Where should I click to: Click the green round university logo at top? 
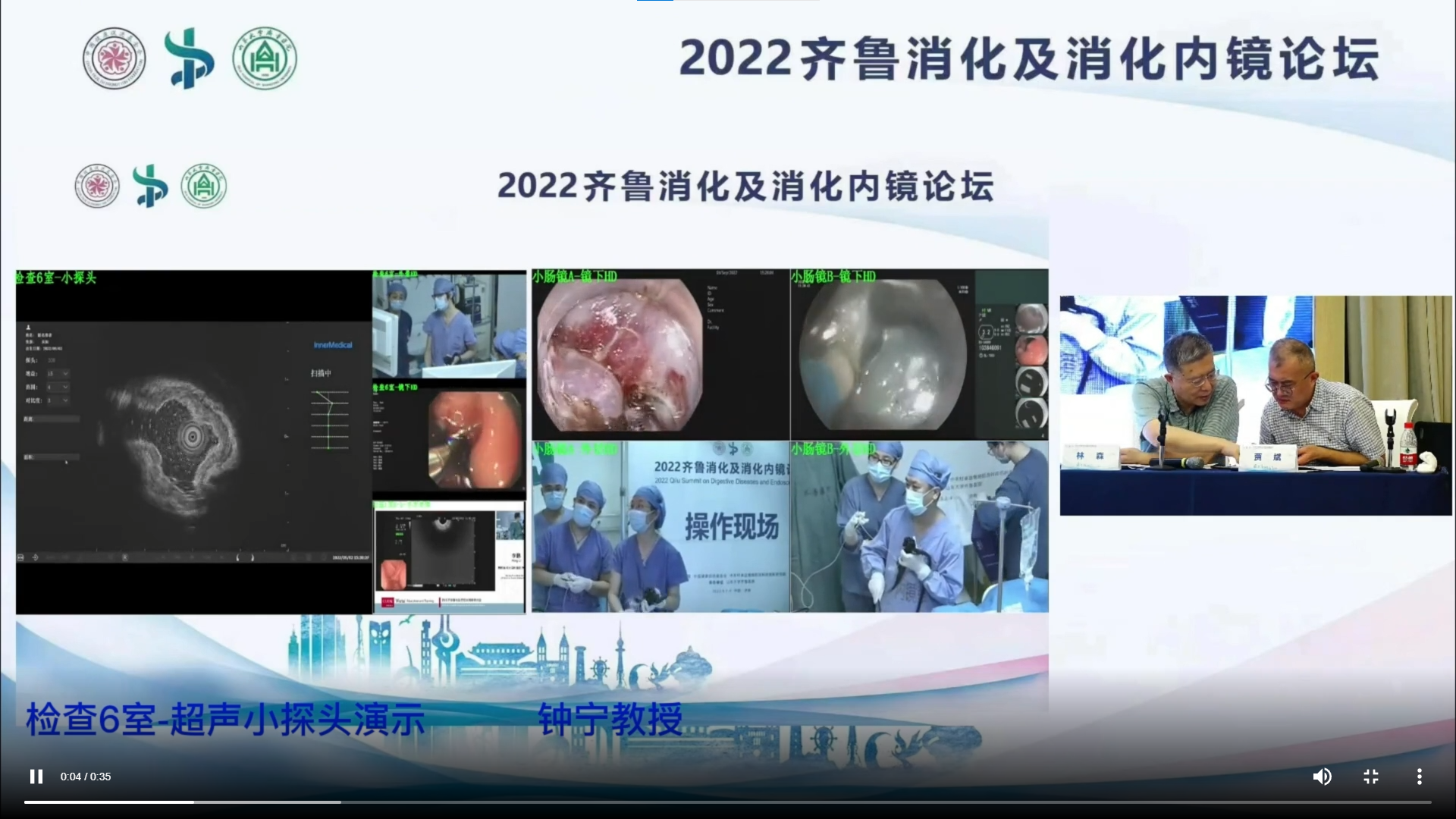(x=265, y=58)
